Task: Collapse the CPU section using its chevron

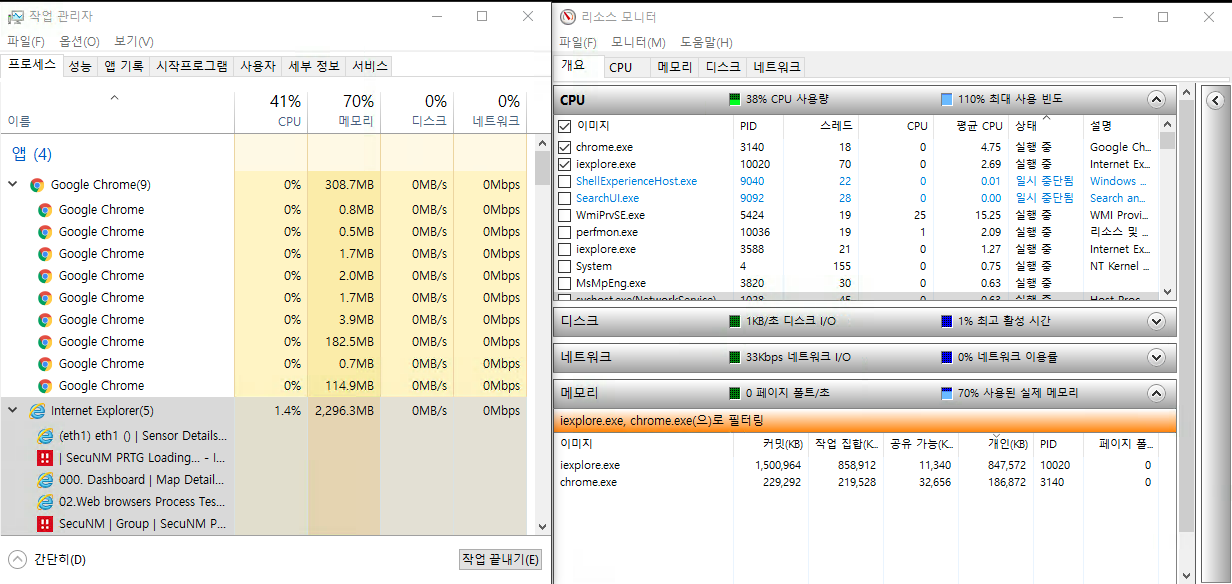Action: click(1156, 100)
